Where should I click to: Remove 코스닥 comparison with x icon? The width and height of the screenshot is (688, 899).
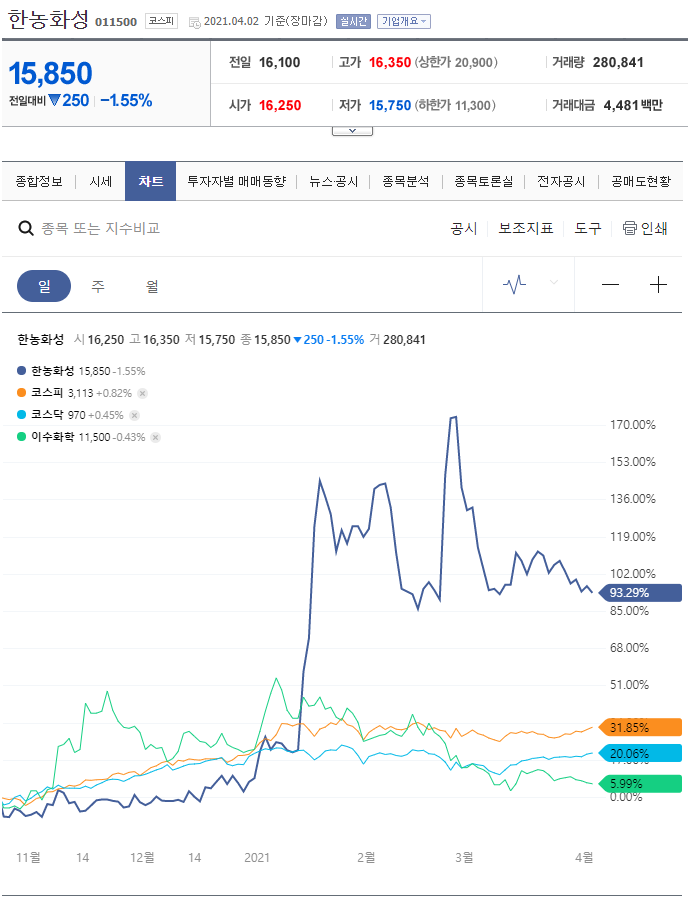pyautogui.click(x=134, y=415)
